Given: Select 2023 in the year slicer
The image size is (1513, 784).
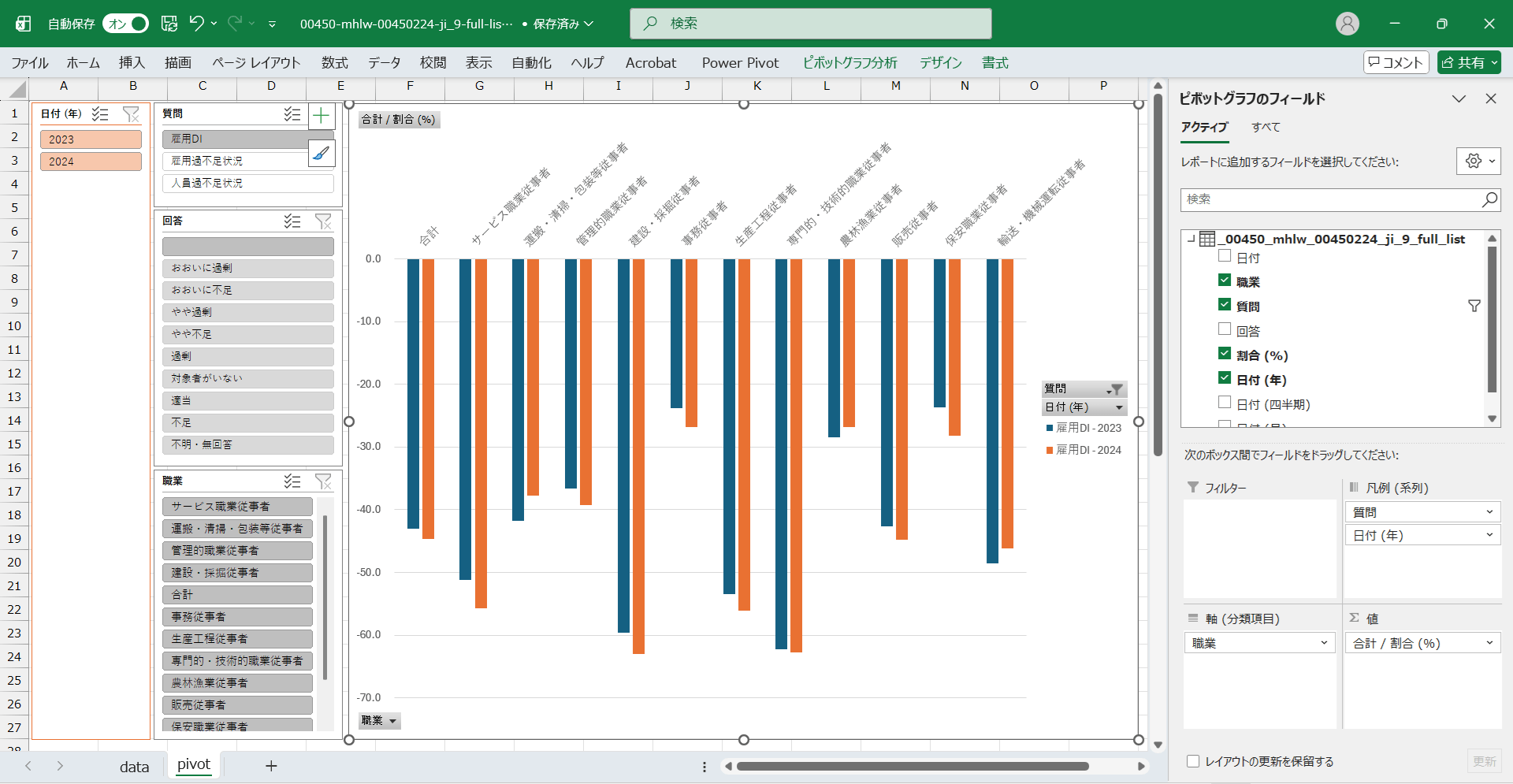Looking at the screenshot, I should 91,139.
